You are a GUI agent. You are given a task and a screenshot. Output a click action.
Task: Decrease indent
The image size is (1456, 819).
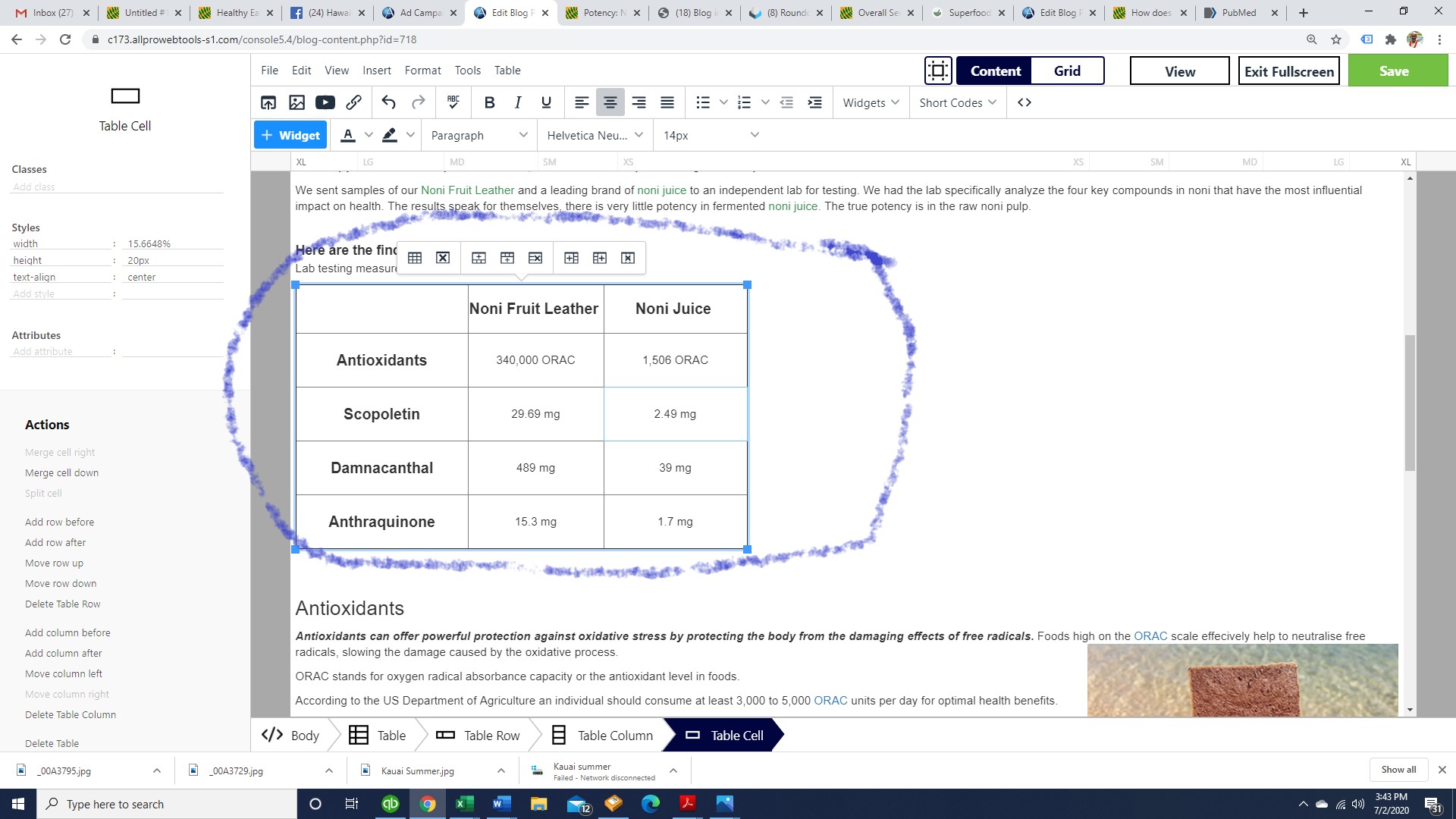click(x=786, y=102)
